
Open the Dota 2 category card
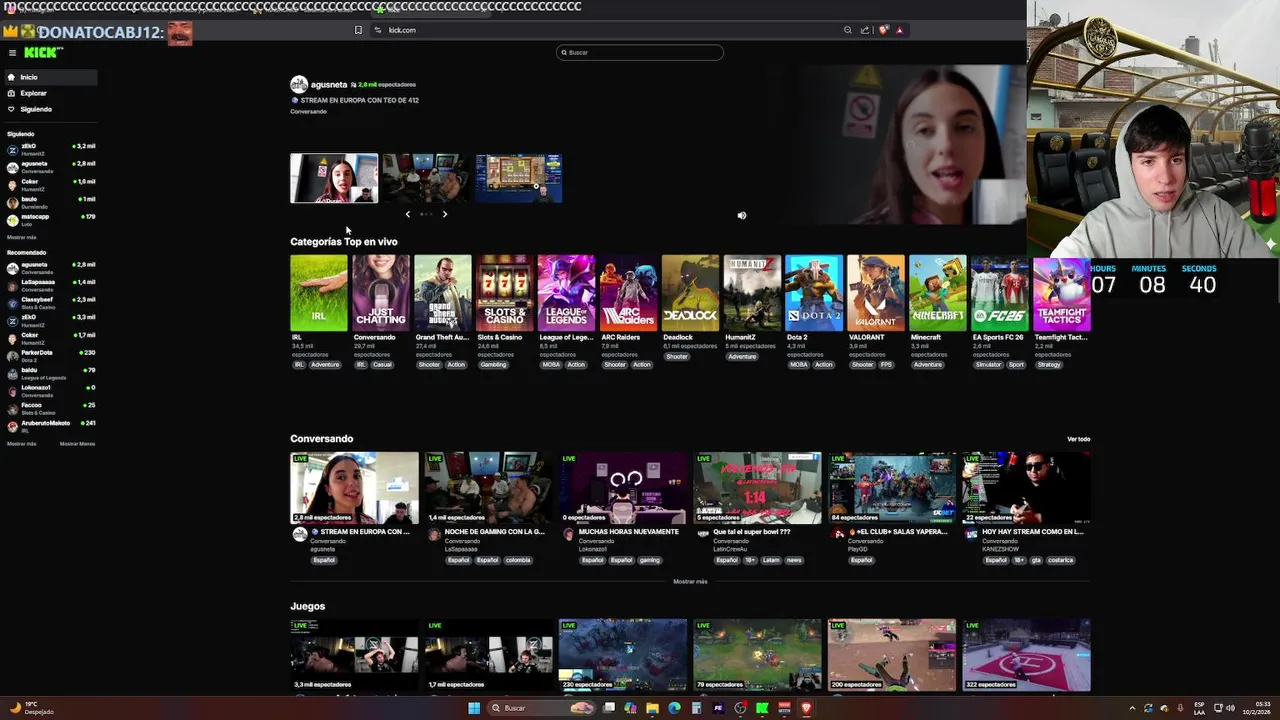coord(814,293)
